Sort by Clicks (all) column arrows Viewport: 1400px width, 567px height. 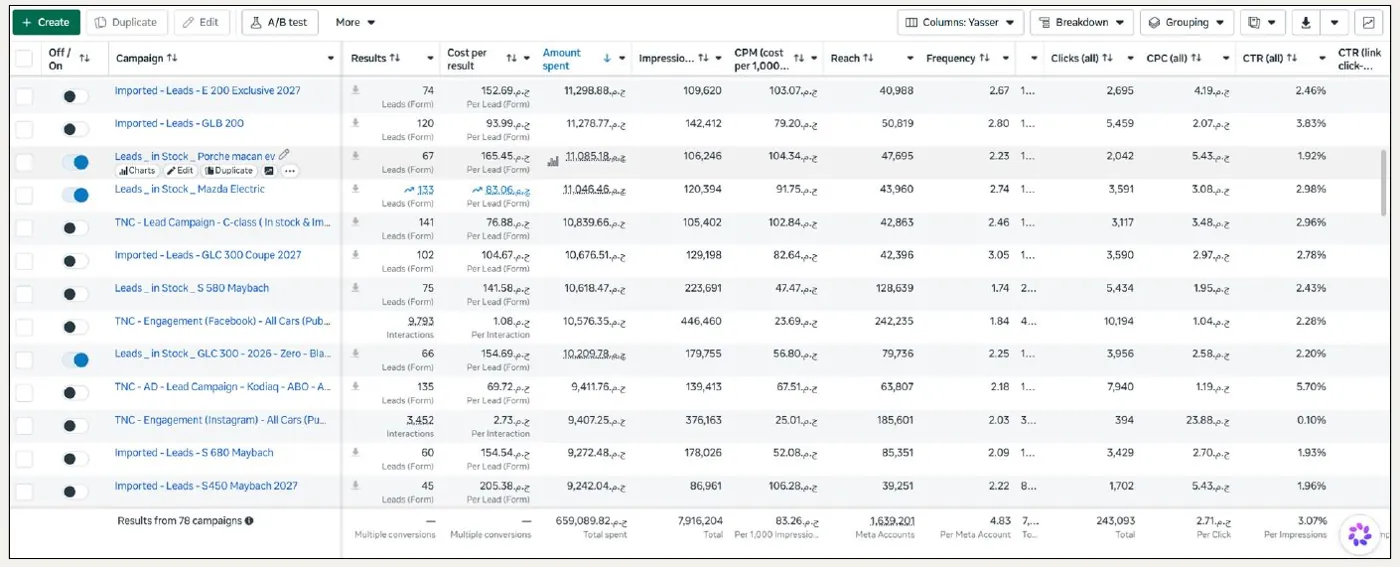(x=1107, y=58)
